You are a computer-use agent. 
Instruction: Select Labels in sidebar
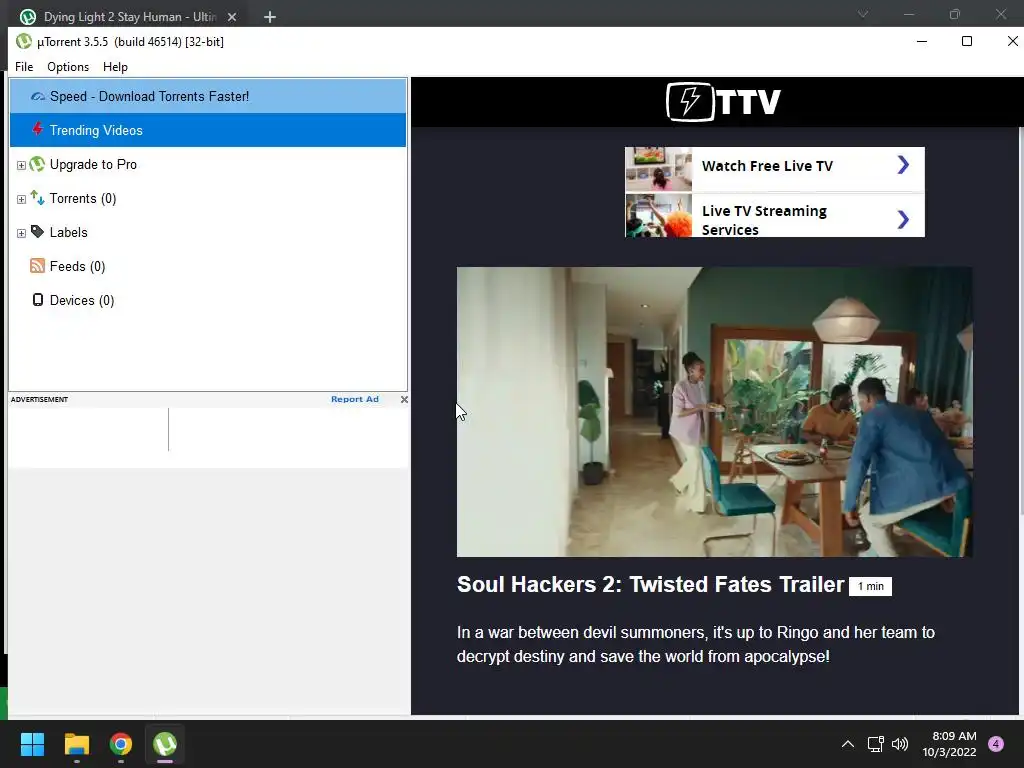[69, 232]
